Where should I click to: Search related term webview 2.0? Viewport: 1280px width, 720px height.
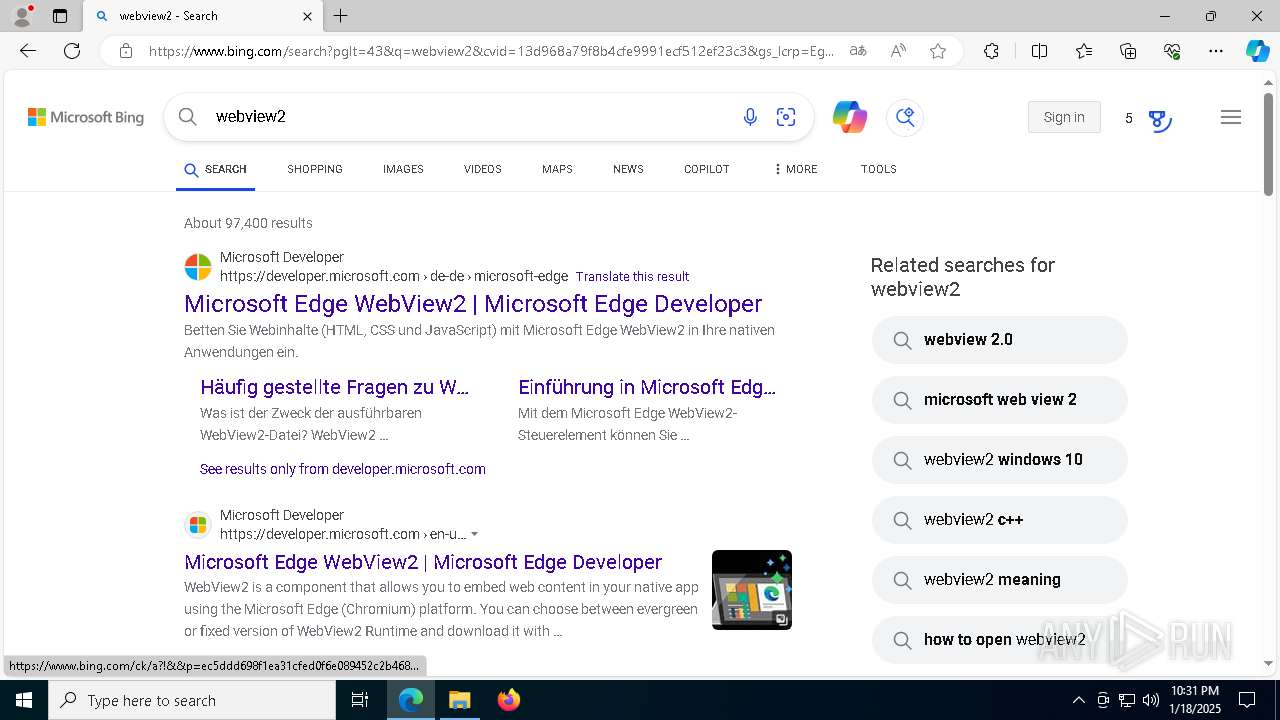[999, 340]
